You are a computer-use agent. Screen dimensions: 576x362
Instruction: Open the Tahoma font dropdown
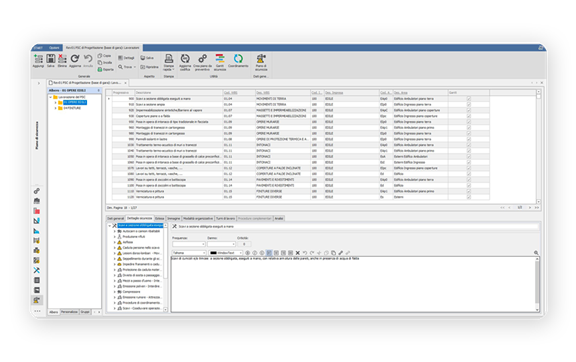pyautogui.click(x=189, y=253)
